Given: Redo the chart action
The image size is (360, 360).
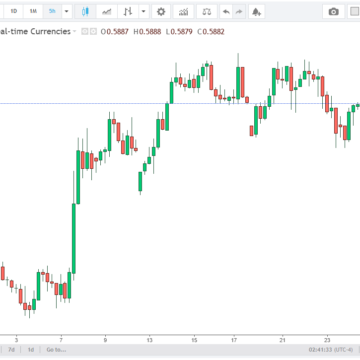Looking at the screenshot, I should pos(239,12).
